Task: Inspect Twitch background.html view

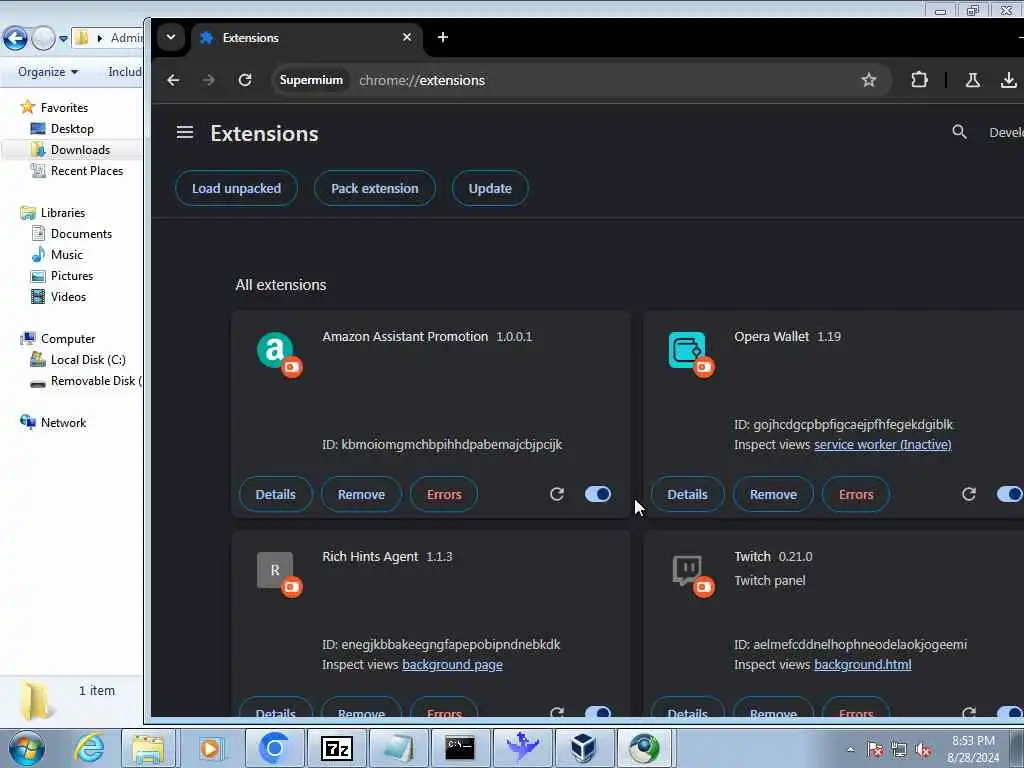Action: click(x=862, y=665)
